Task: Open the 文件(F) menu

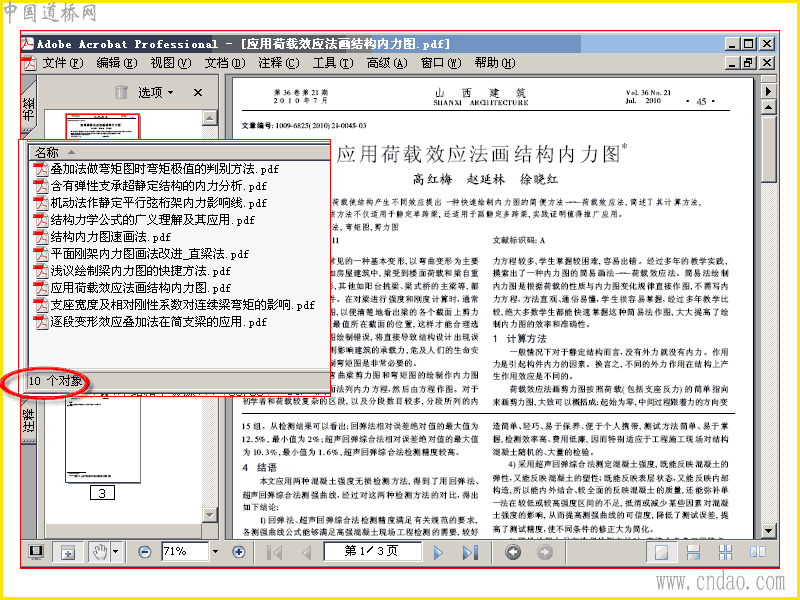Action: 62,63
